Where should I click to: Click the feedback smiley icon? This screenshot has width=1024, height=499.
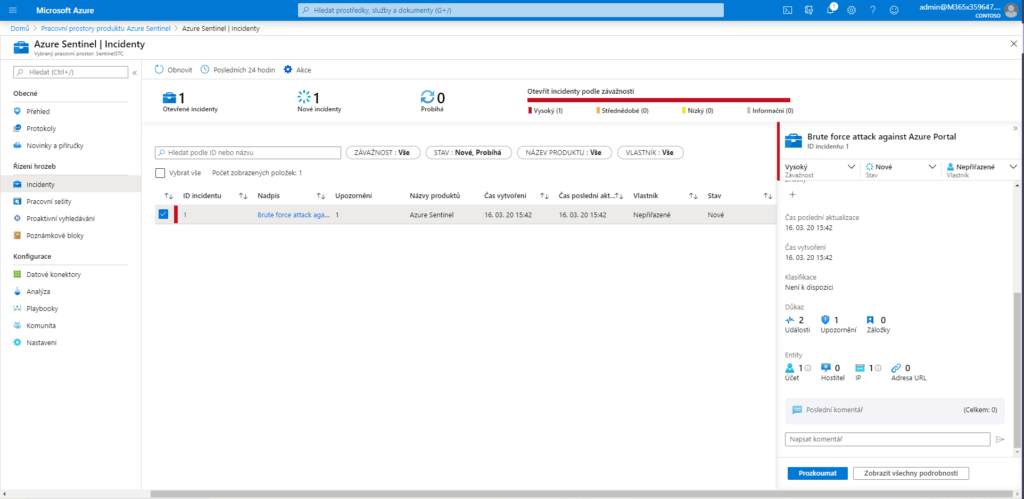tap(895, 9)
